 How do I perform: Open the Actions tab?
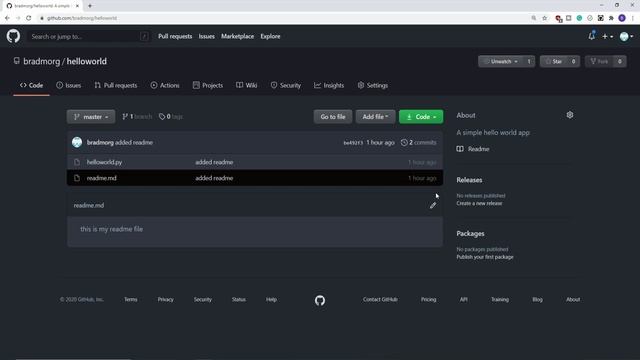pos(165,85)
